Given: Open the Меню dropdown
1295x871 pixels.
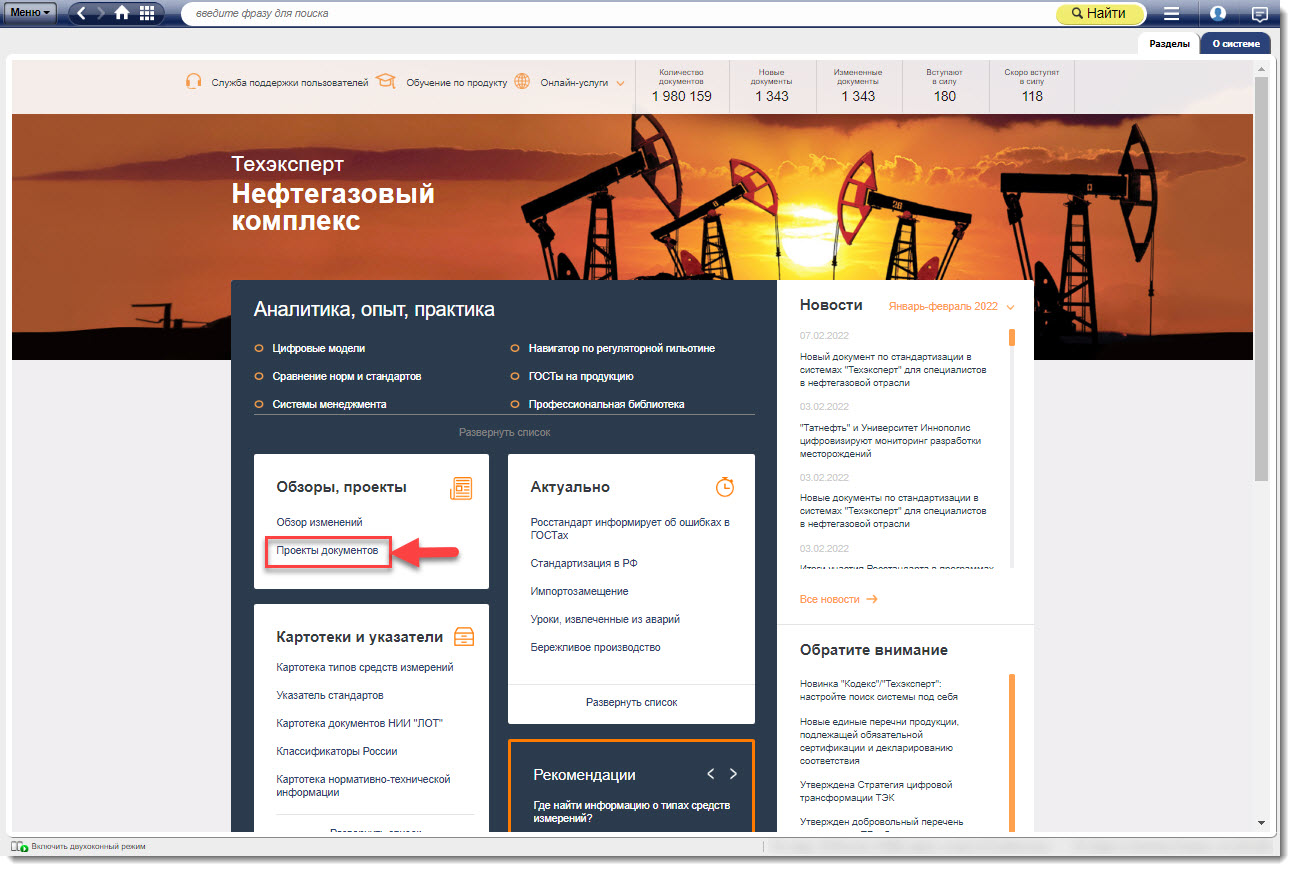Looking at the screenshot, I should (x=31, y=13).
